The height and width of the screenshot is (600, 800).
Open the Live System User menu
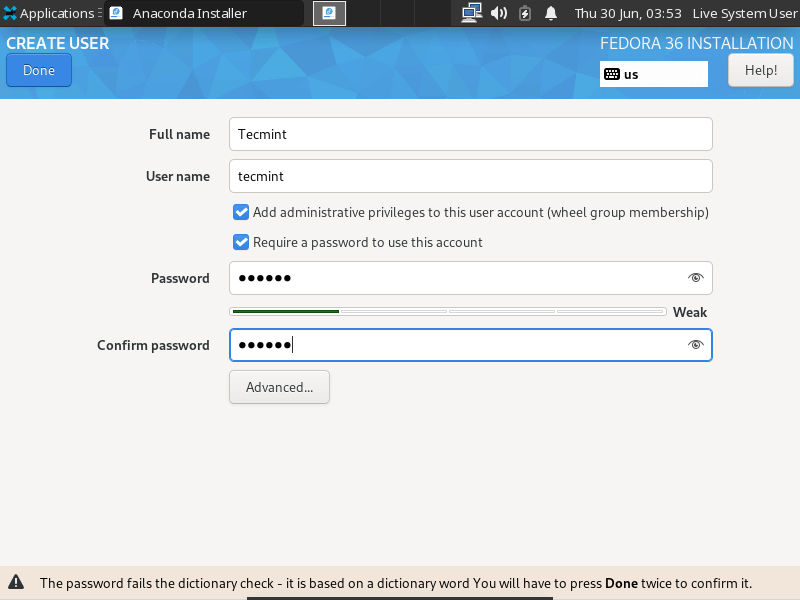pyautogui.click(x=745, y=13)
